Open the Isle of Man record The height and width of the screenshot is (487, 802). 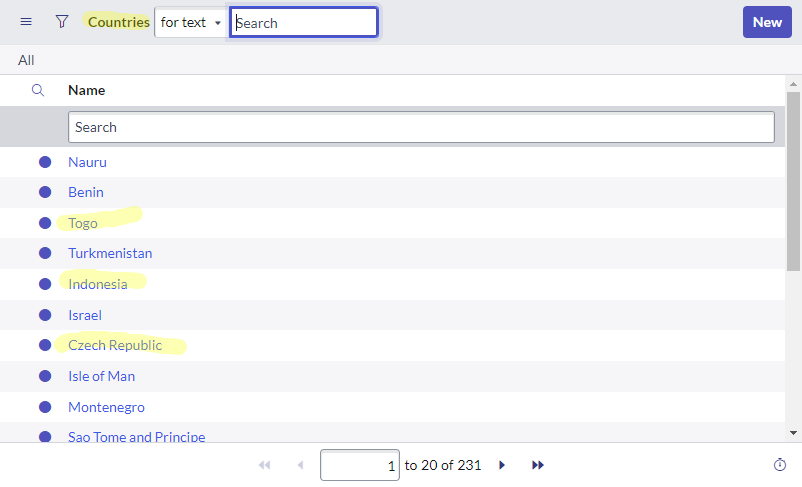pos(102,377)
